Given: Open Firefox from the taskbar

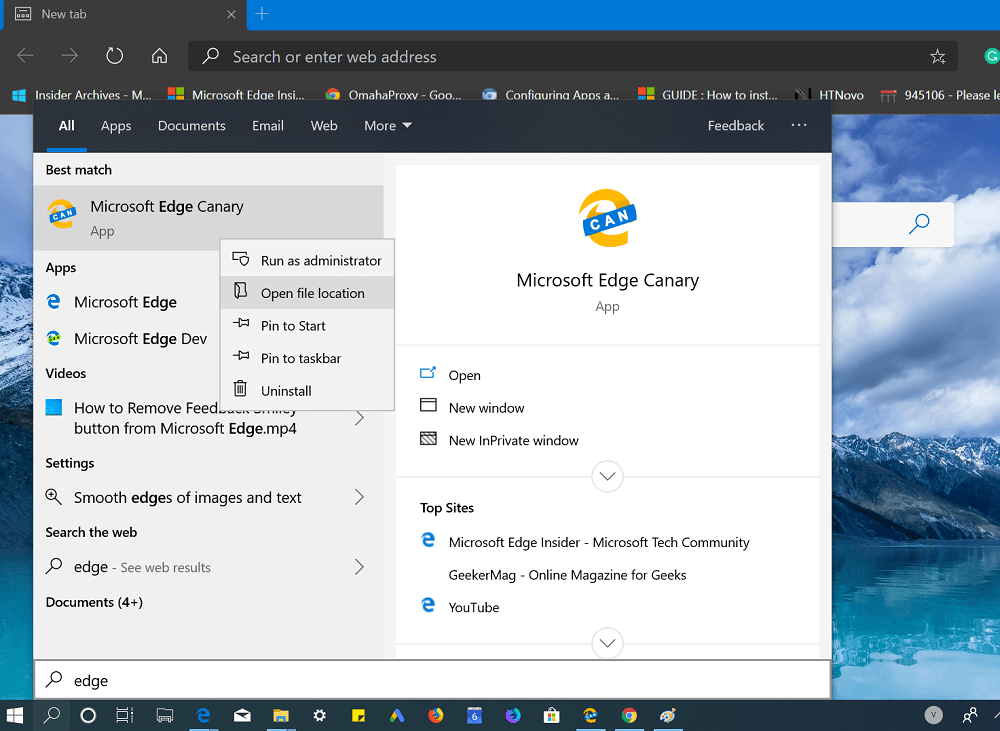Looking at the screenshot, I should click(436, 715).
